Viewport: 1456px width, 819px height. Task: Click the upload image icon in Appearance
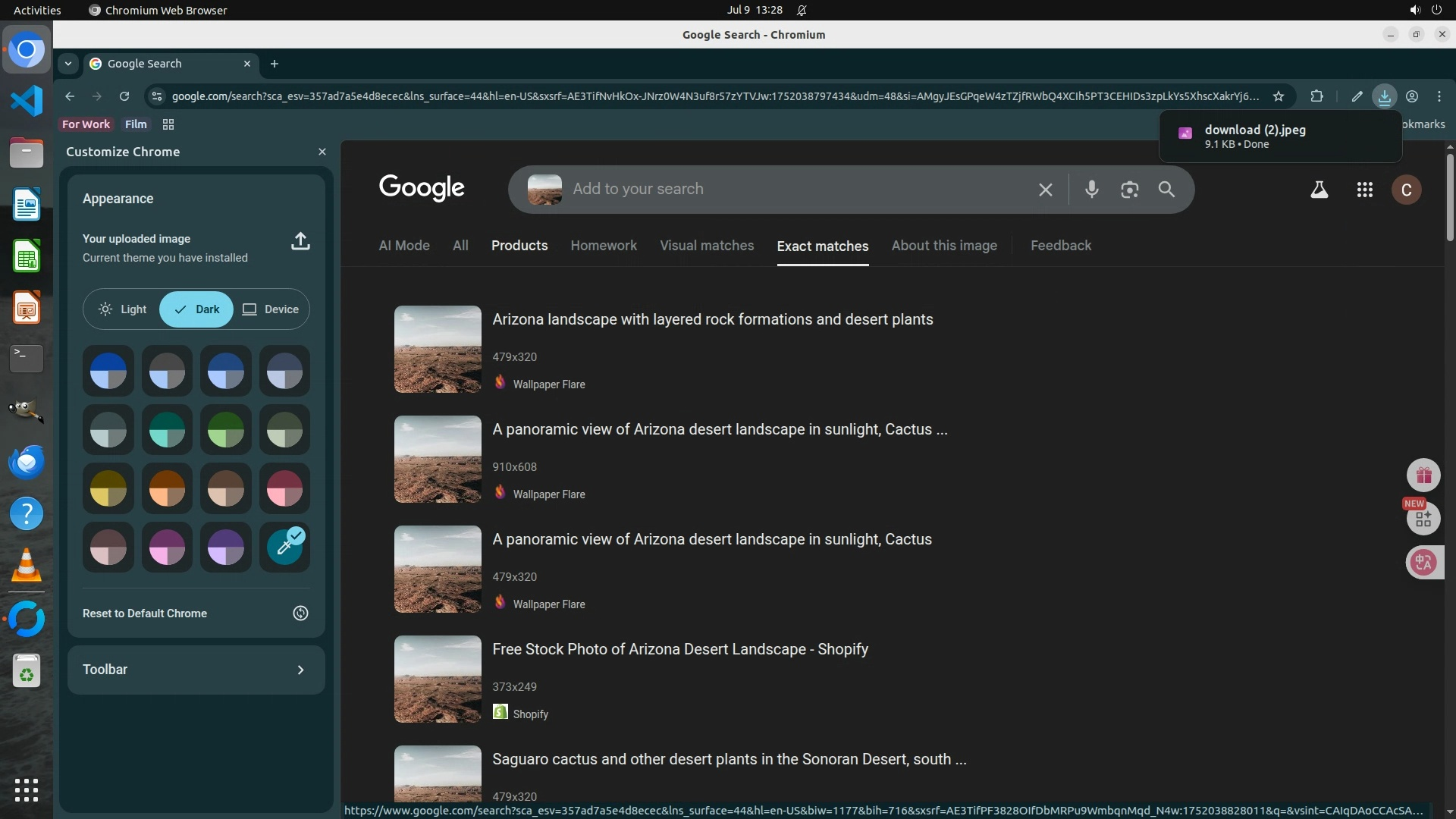[x=300, y=242]
